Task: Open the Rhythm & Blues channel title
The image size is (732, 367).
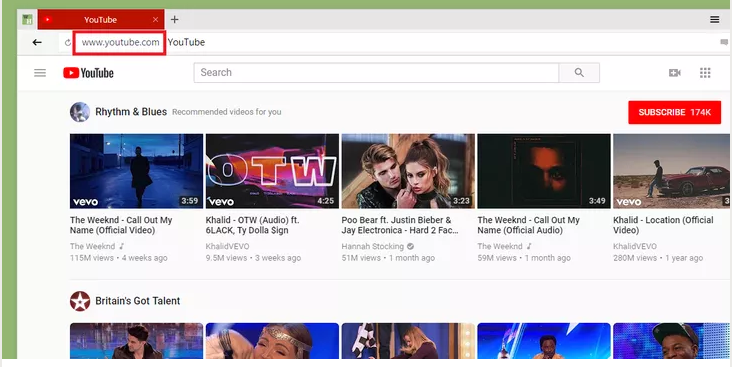Action: tap(131, 112)
